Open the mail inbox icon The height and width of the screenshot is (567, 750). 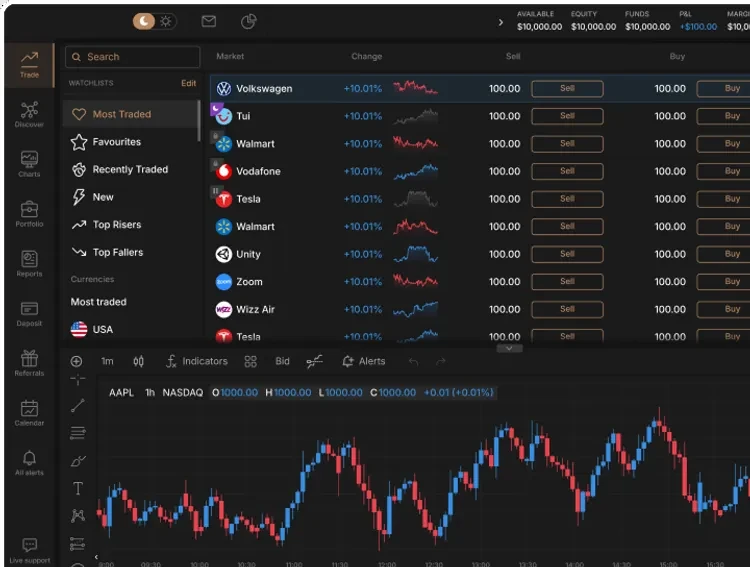(209, 21)
